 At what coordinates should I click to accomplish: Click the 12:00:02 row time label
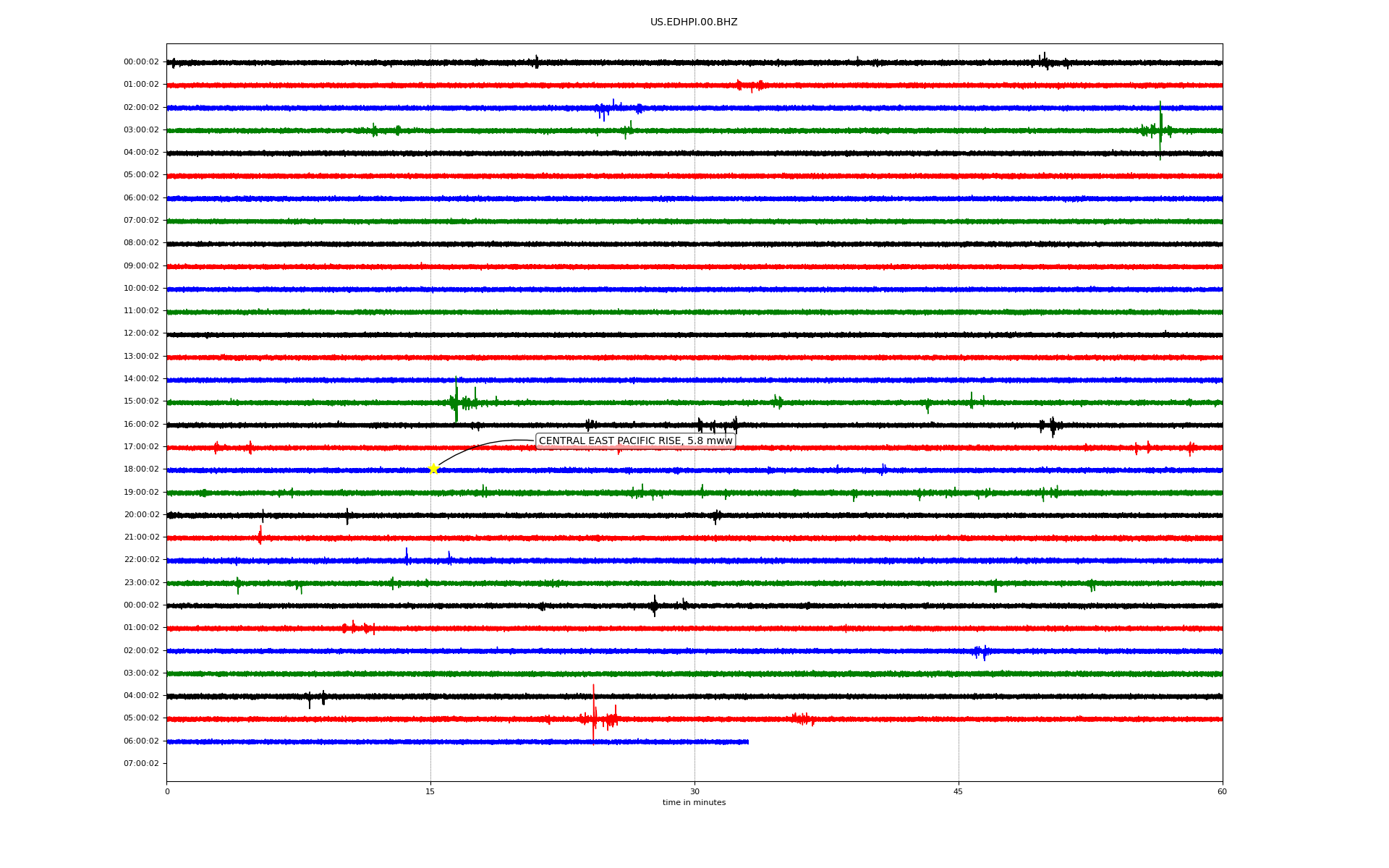click(141, 333)
